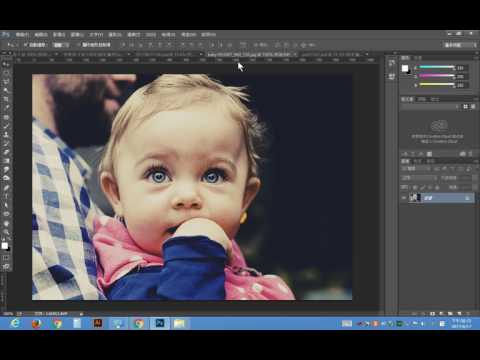This screenshot has width=480, height=360.
Task: Select the Eyedropper tool
Action: pyautogui.click(x=6, y=108)
